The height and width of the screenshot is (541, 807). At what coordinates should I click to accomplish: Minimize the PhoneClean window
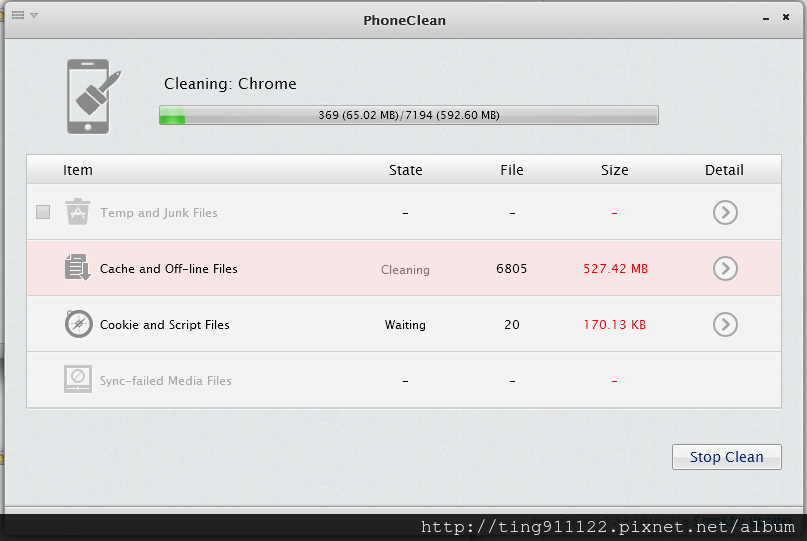pos(766,18)
